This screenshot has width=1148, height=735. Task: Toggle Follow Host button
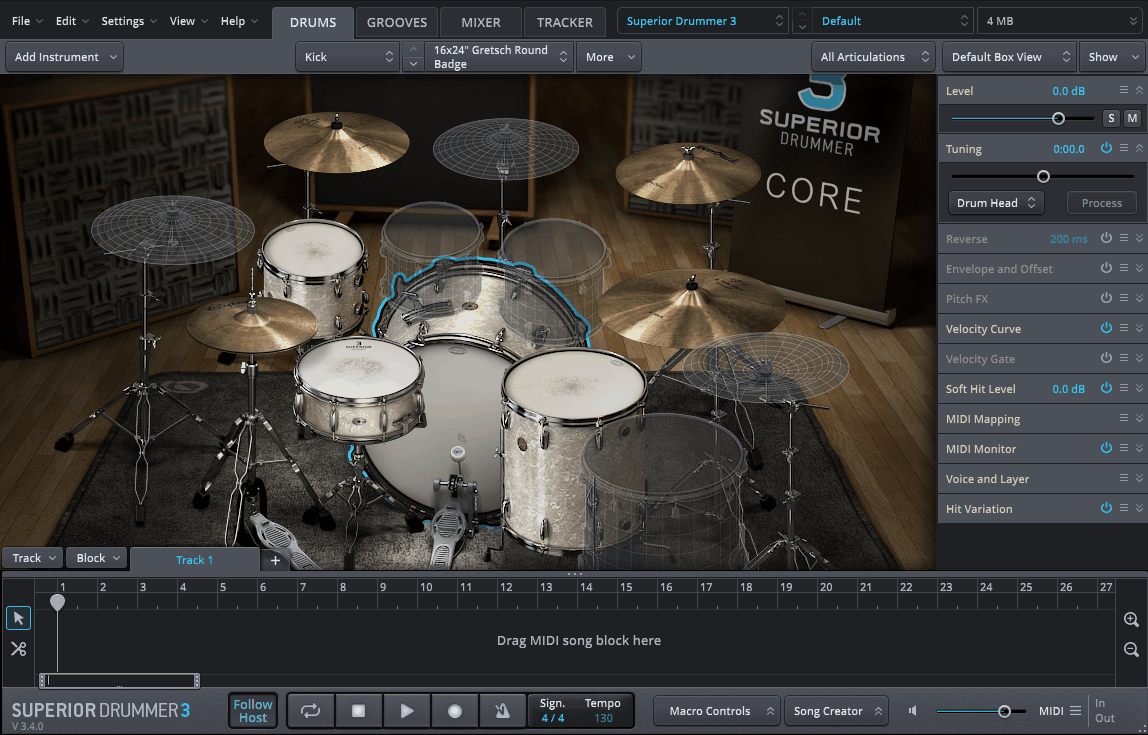click(253, 711)
